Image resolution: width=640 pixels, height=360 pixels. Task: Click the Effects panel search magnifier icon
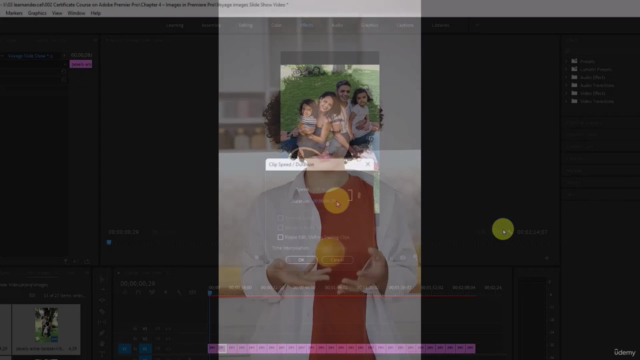tap(567, 51)
